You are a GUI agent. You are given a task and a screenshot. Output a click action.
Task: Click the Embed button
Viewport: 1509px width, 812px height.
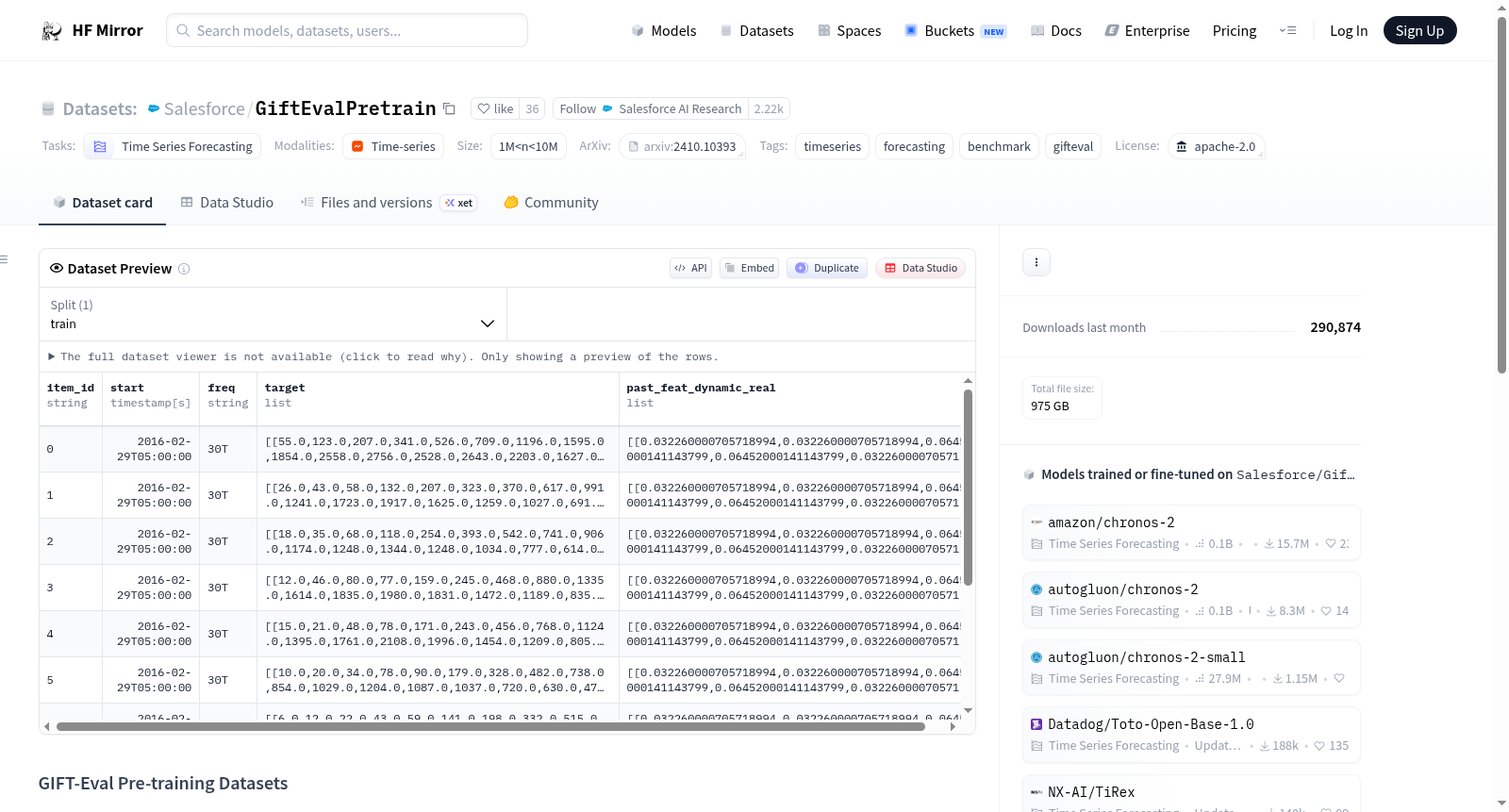coord(750,269)
